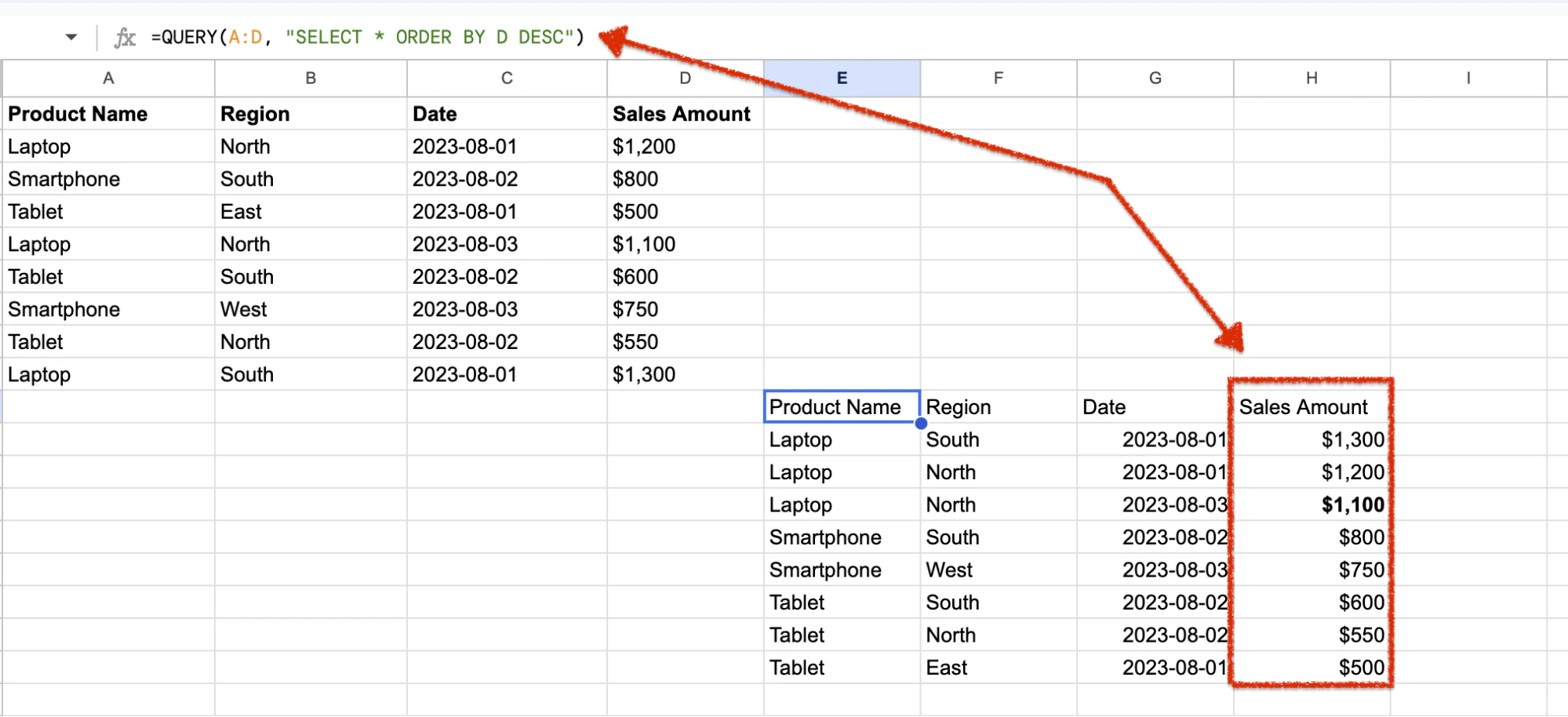Select the 'East' cell in column B
1568x717 pixels.
point(311,212)
